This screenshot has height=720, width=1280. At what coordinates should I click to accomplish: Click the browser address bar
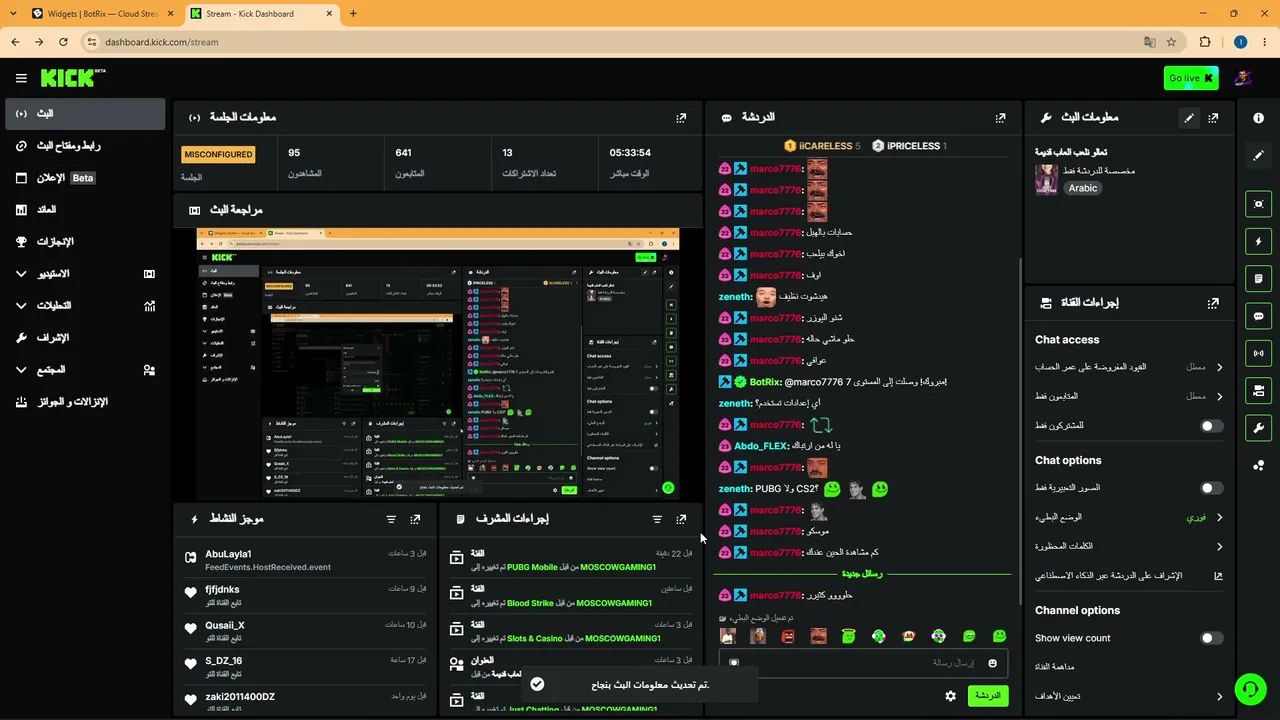[620, 42]
